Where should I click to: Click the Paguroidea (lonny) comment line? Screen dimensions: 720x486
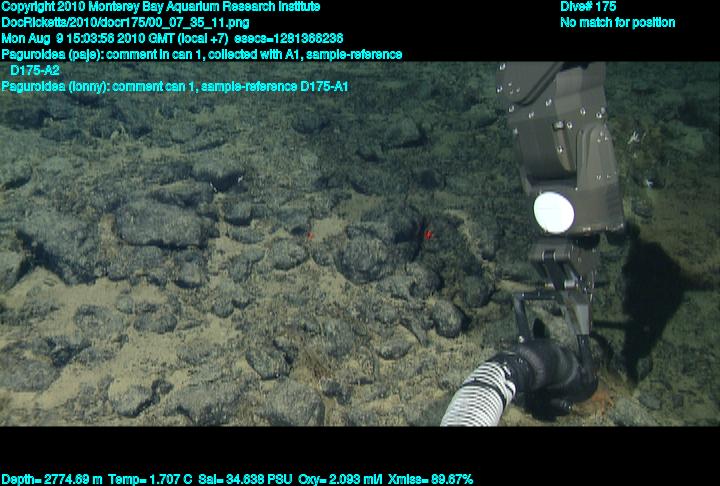(x=175, y=87)
